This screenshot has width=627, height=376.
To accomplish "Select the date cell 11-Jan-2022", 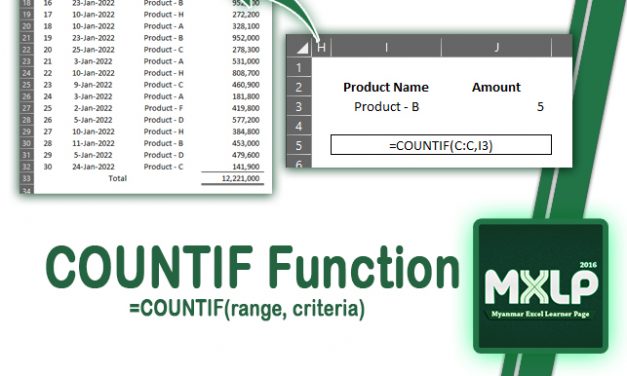I will [x=93, y=143].
